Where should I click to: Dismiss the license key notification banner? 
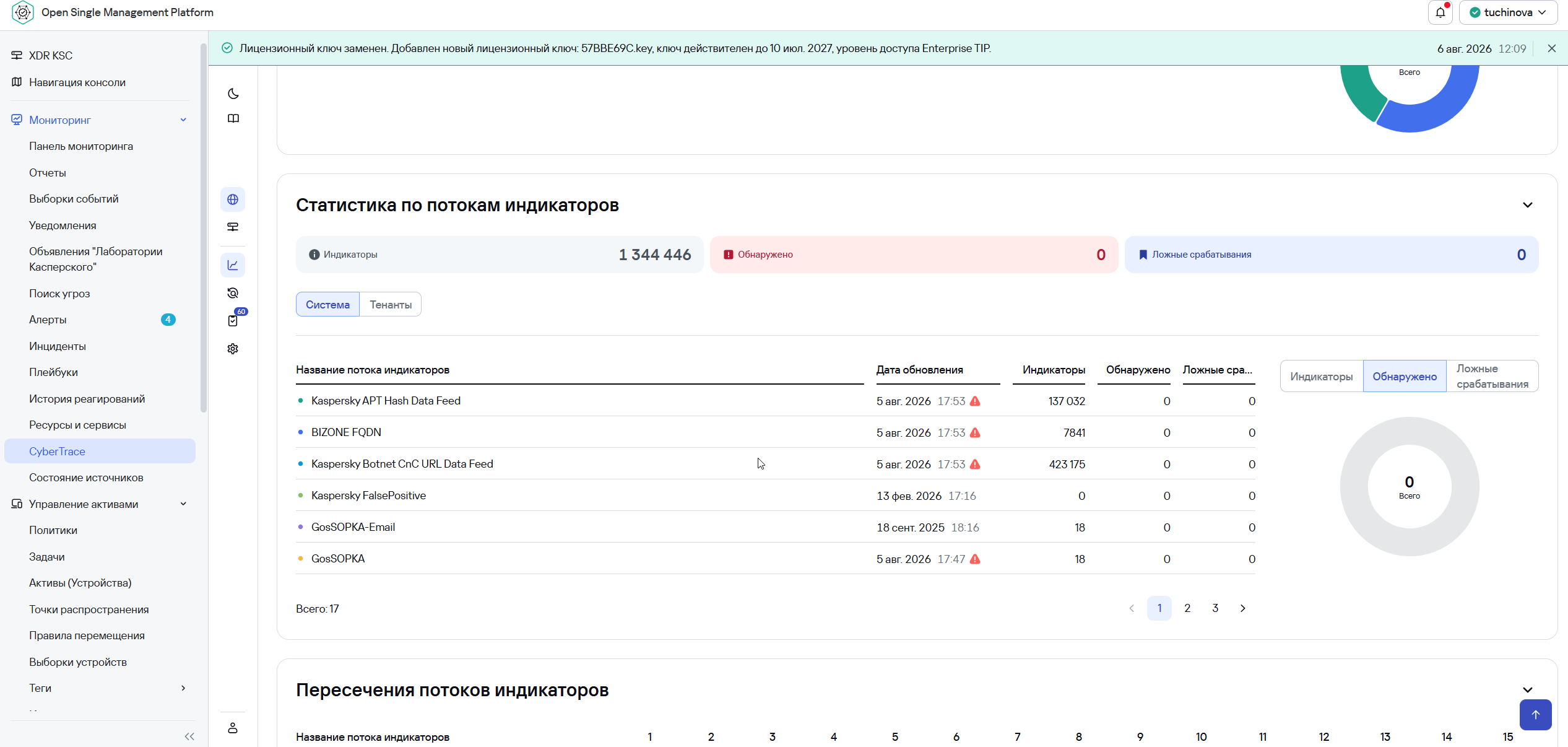click(x=1552, y=48)
